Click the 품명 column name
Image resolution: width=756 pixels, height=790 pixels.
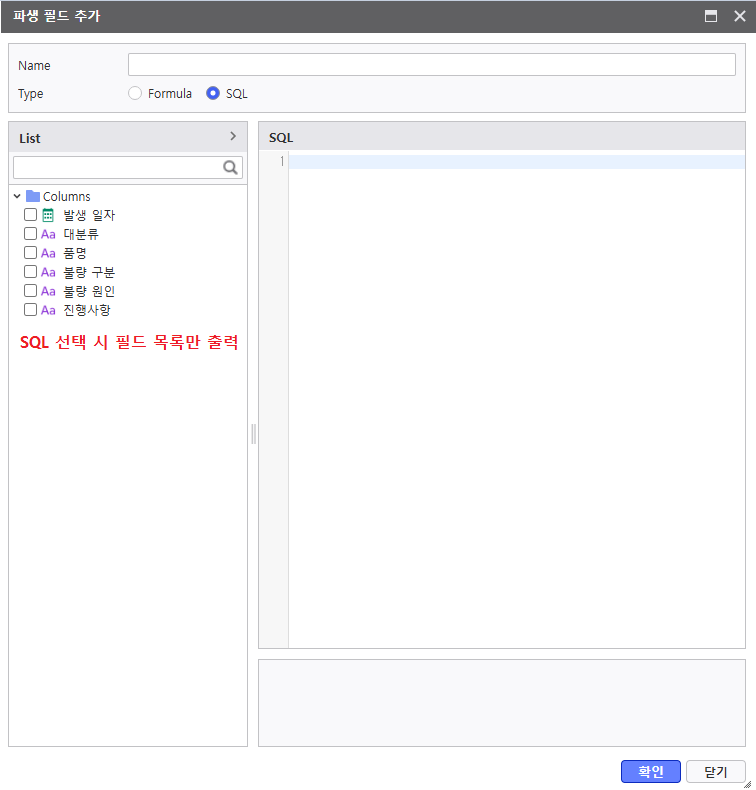[x=75, y=253]
